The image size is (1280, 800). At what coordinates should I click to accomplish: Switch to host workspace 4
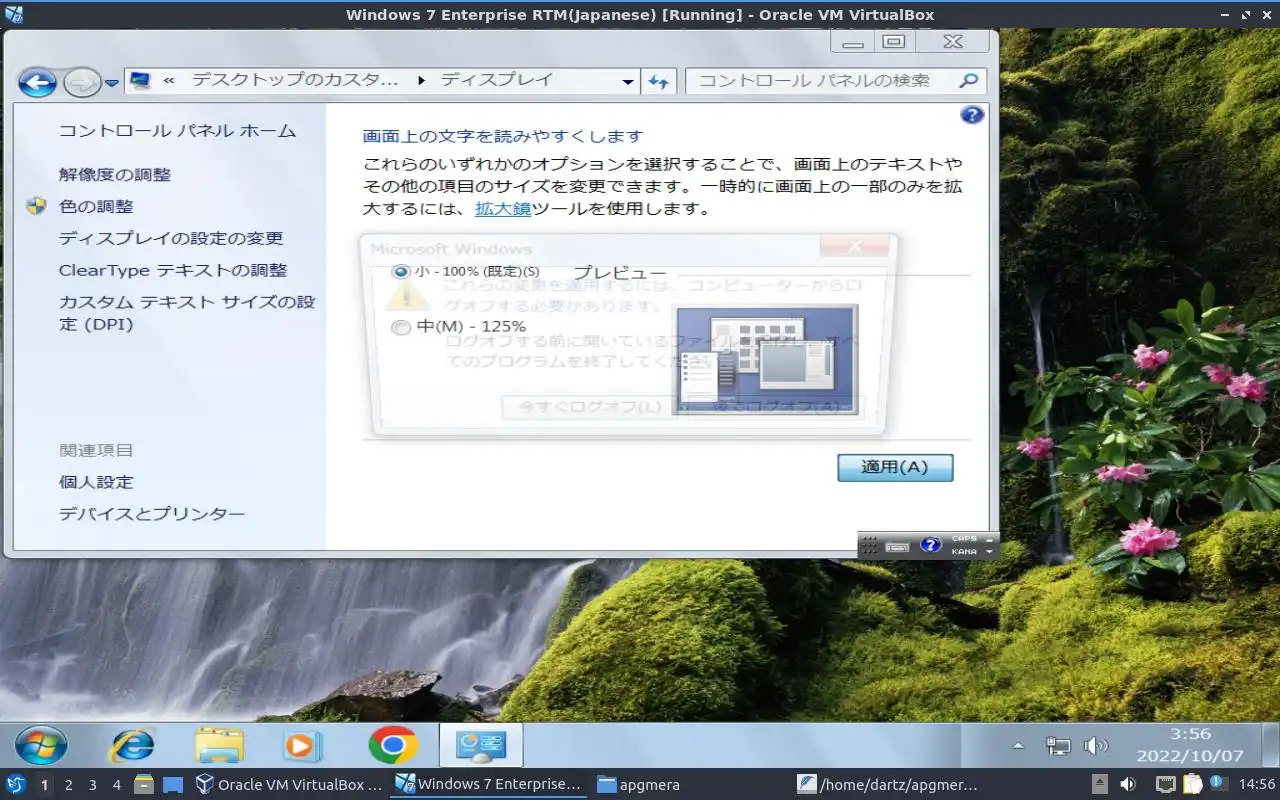[x=117, y=785]
